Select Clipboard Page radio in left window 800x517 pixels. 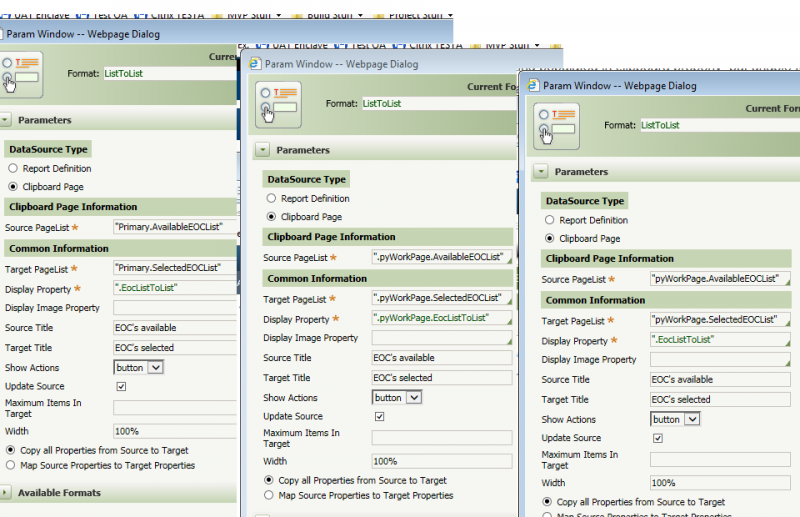point(13,186)
